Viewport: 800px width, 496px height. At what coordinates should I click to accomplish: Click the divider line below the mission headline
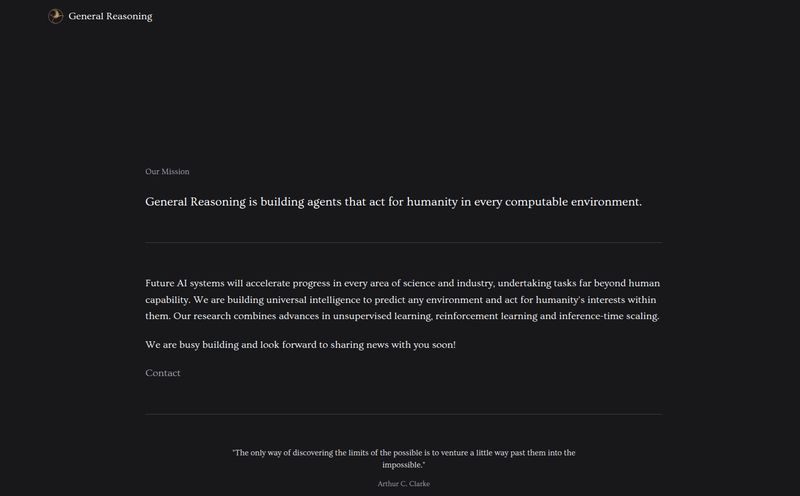404,242
